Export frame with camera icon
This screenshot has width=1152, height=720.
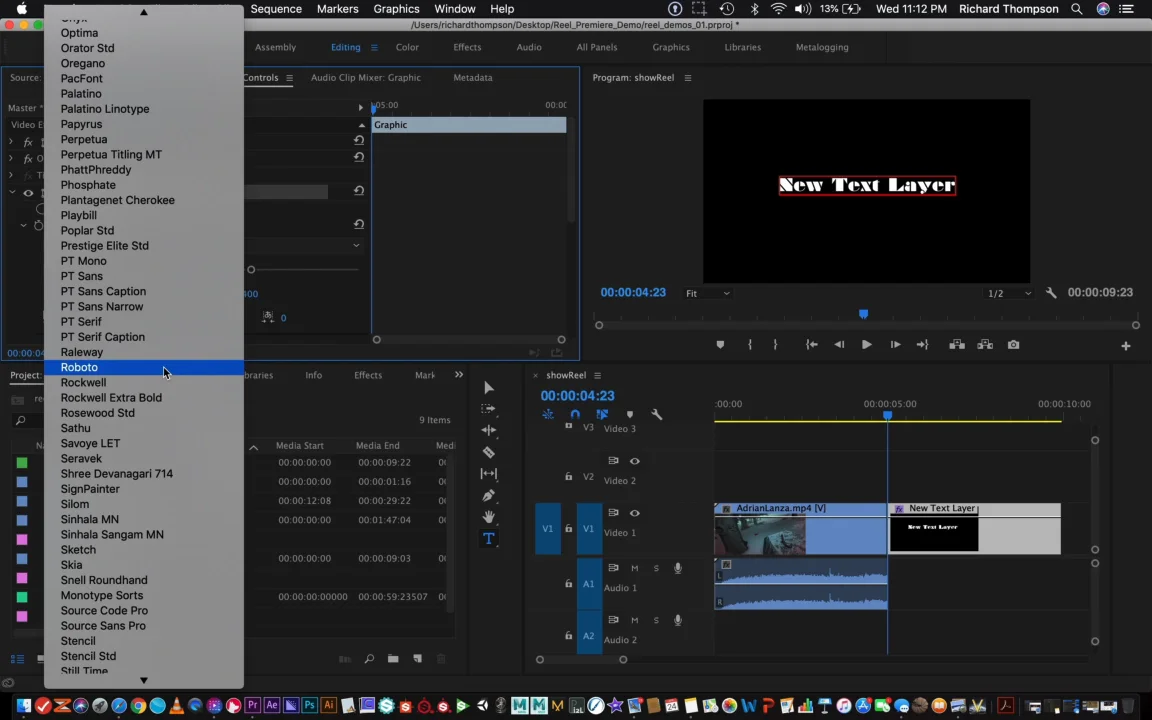(1013, 345)
